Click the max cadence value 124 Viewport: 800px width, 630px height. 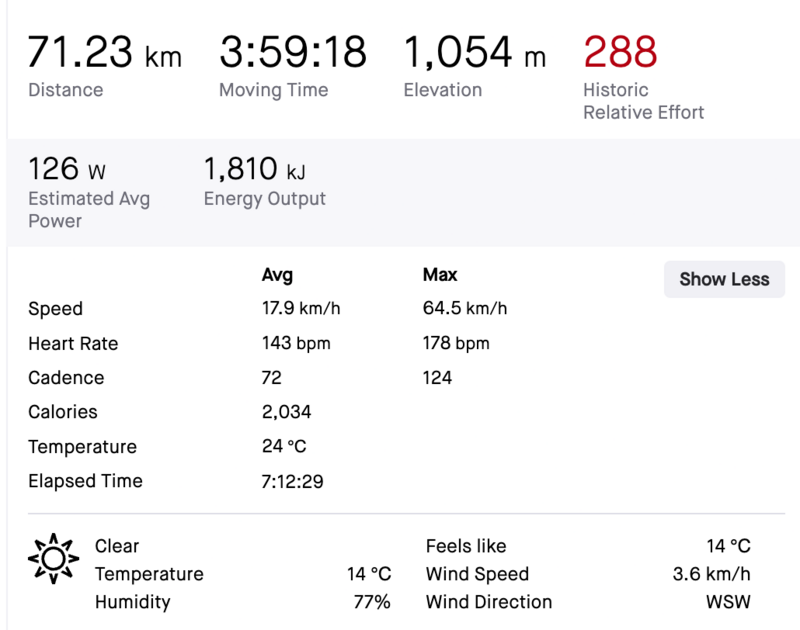[437, 378]
